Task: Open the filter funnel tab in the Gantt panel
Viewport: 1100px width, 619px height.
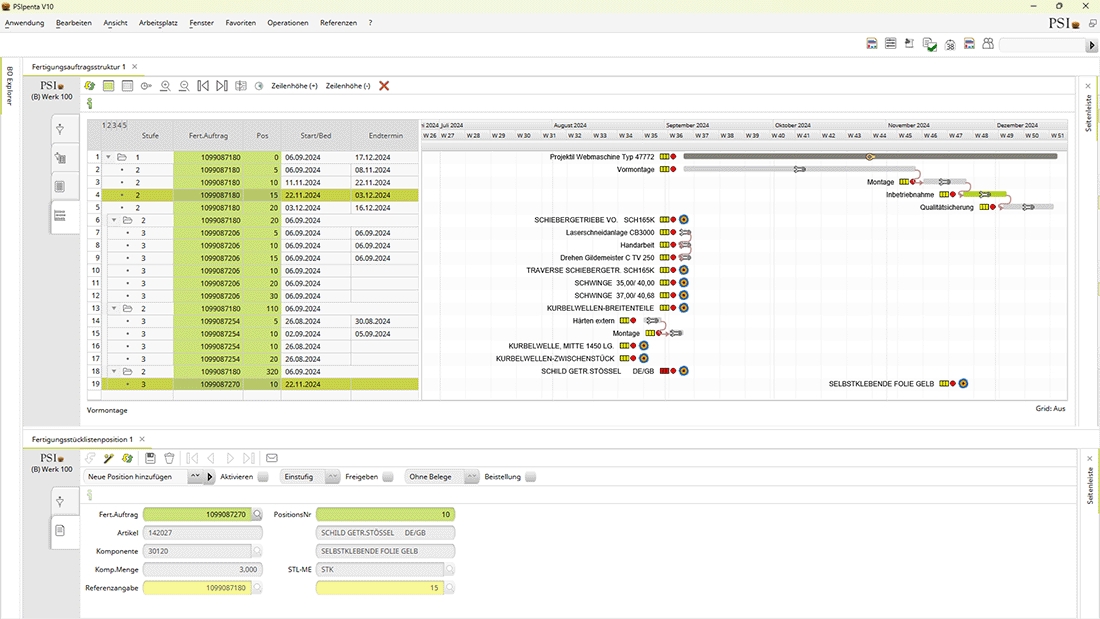Action: pyautogui.click(x=60, y=129)
